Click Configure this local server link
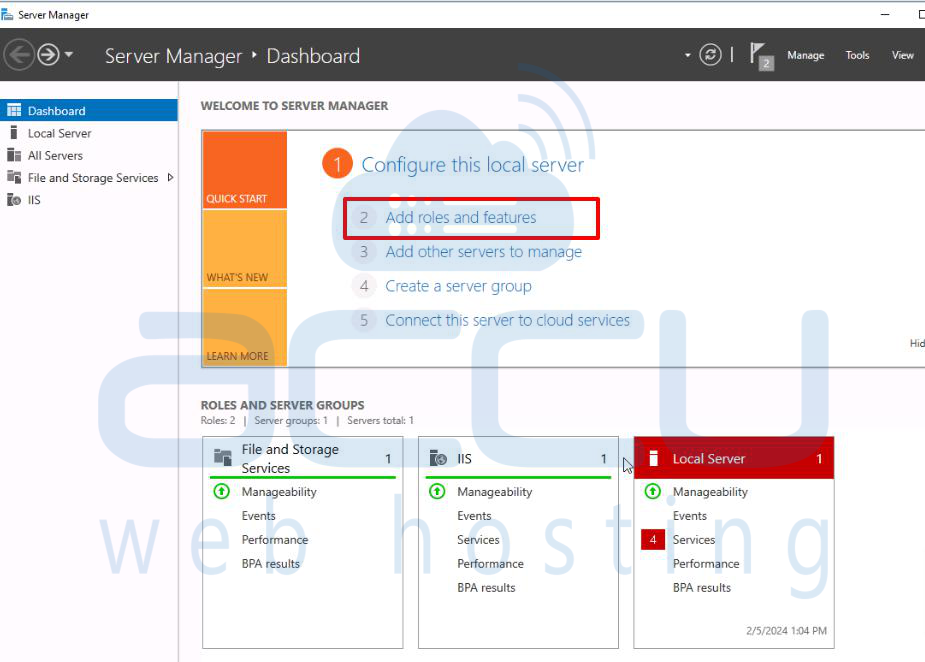The height and width of the screenshot is (662, 925). pos(473,165)
